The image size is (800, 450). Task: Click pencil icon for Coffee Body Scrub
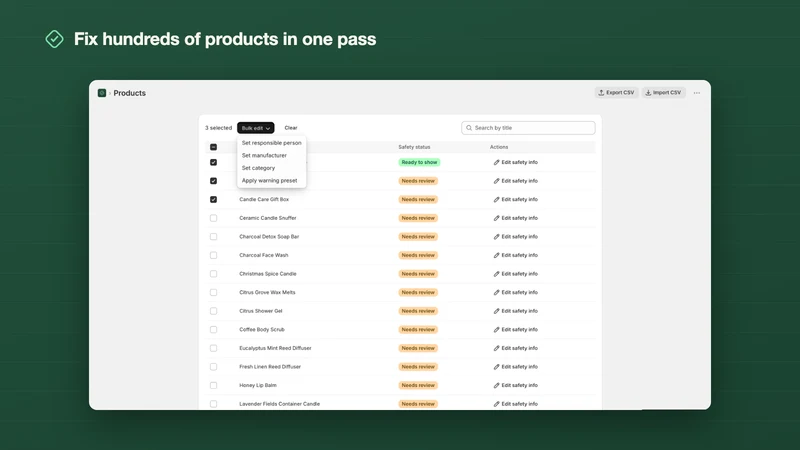pyautogui.click(x=496, y=330)
